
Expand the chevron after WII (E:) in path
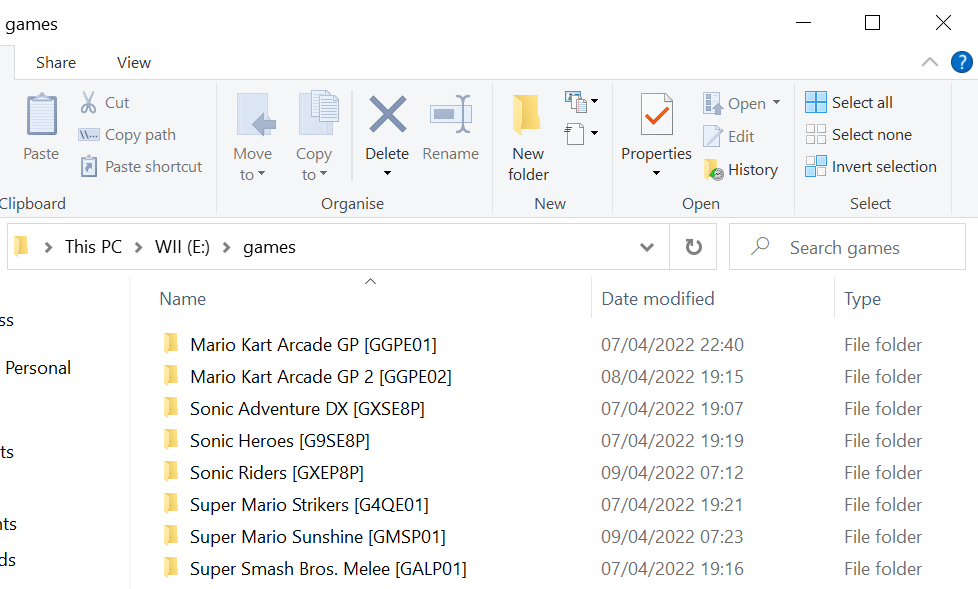click(226, 248)
